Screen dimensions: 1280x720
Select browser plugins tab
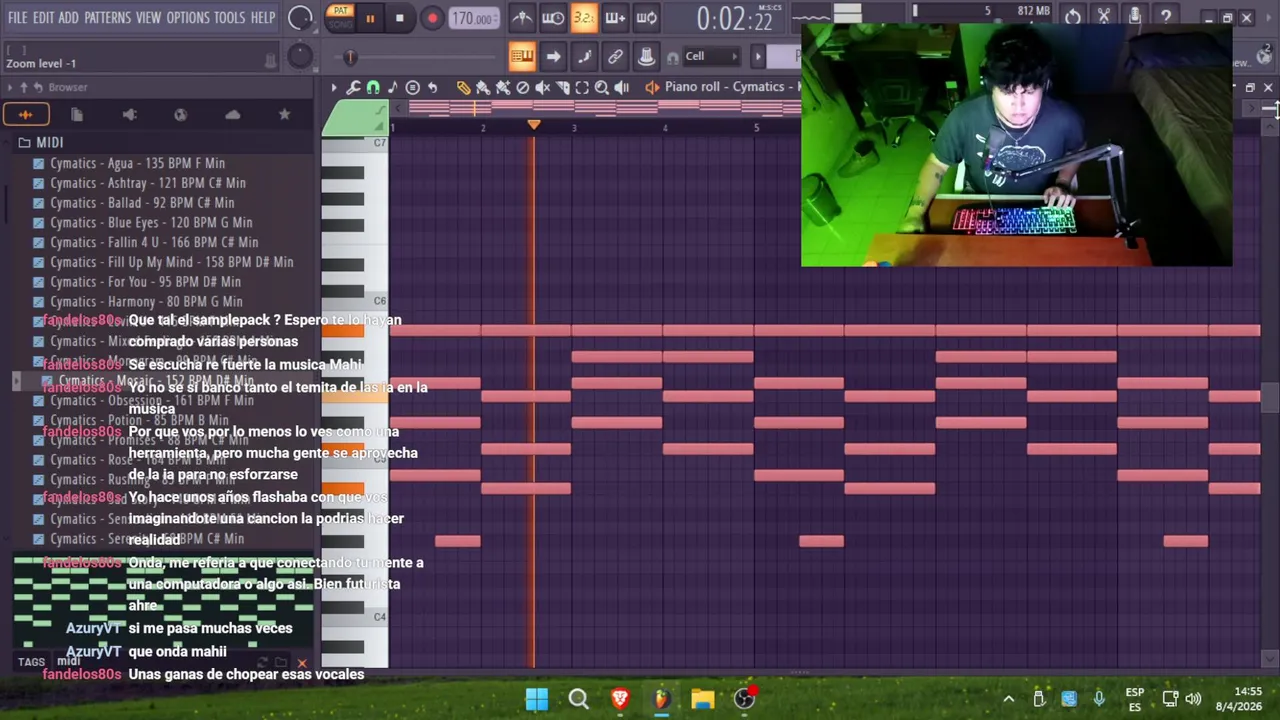[x=129, y=115]
